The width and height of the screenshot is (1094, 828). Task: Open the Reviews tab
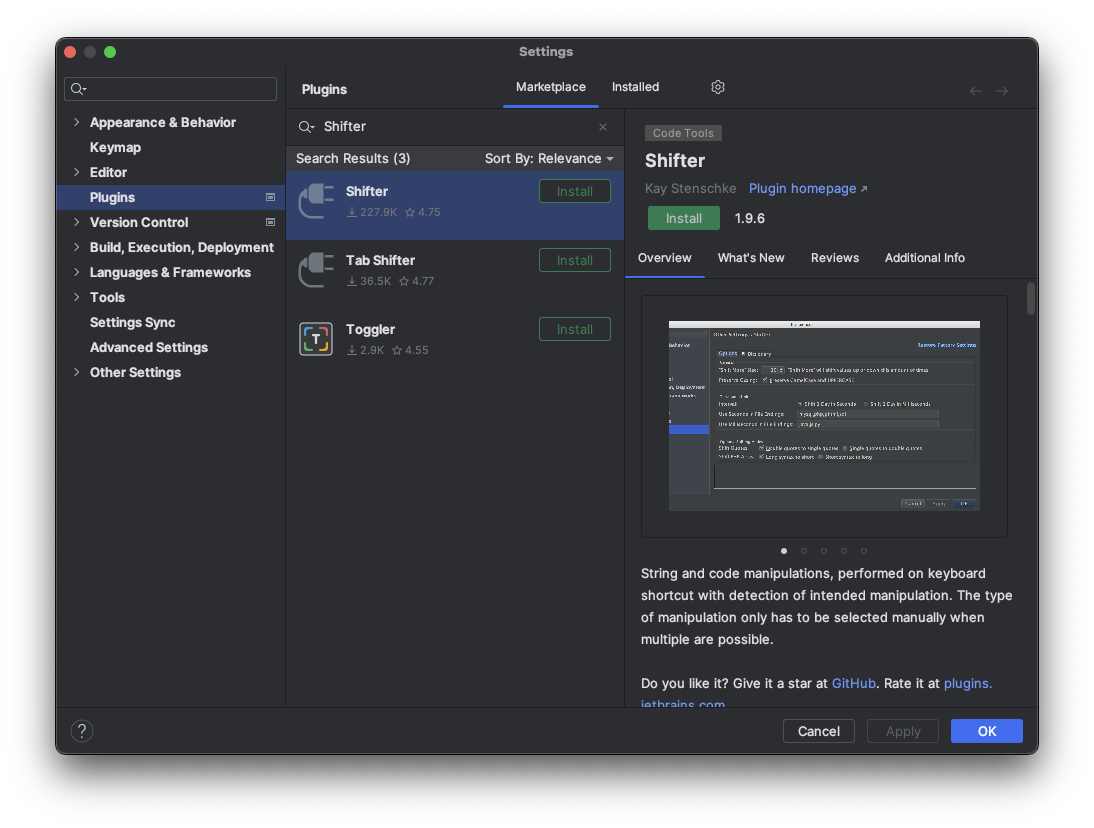(834, 258)
